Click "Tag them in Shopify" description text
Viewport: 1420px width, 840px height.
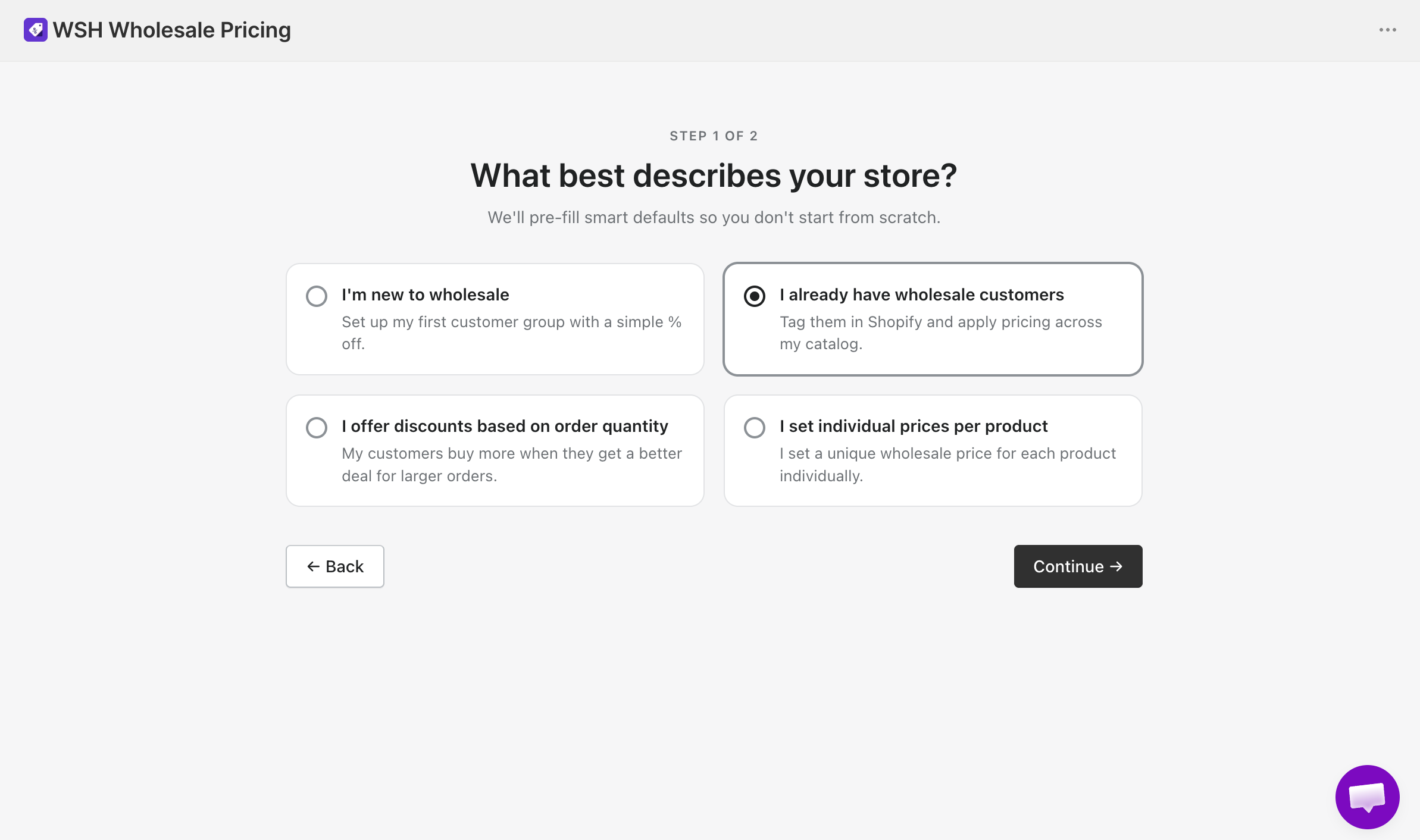point(941,333)
